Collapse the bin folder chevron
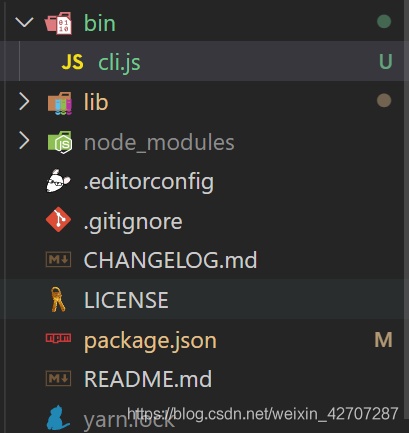The image size is (409, 433). click(x=24, y=23)
